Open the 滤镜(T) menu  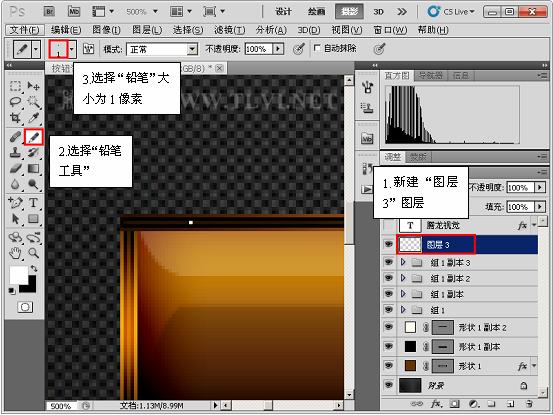click(230, 30)
